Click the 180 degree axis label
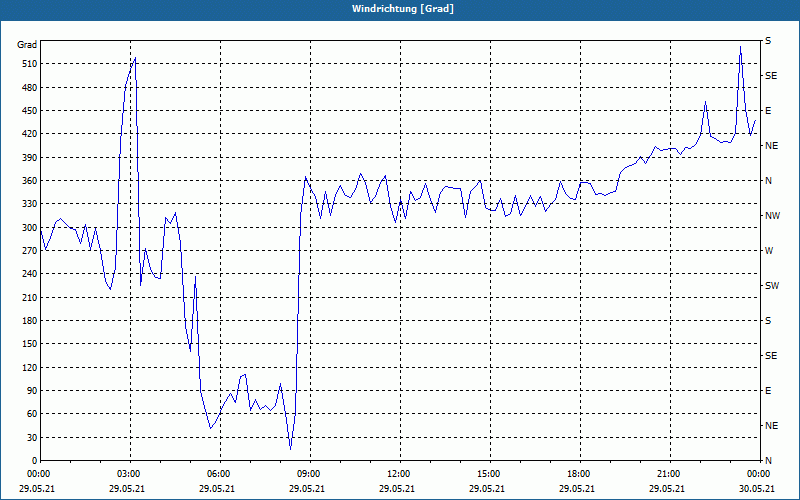This screenshot has height=500, width=800. [30, 320]
